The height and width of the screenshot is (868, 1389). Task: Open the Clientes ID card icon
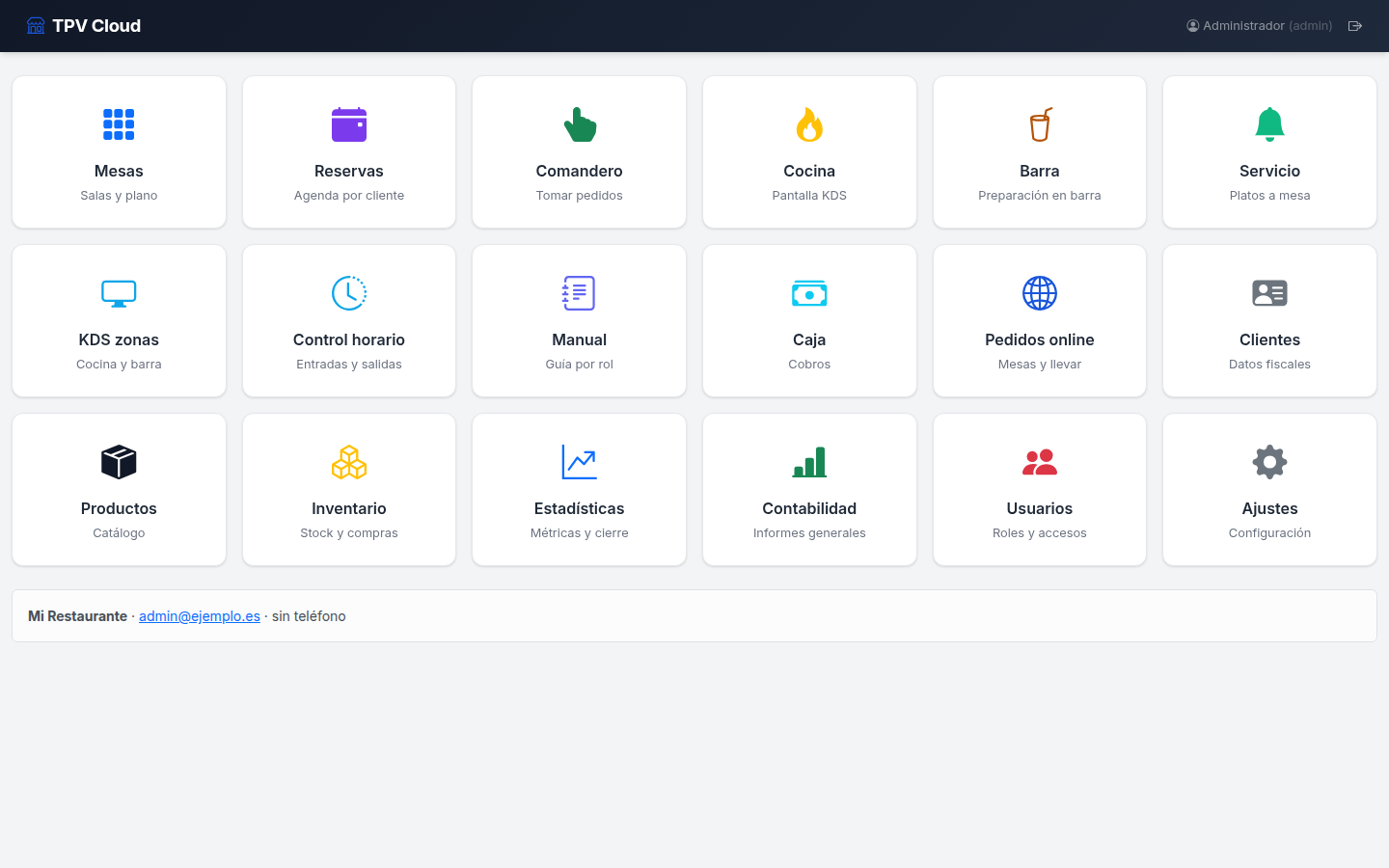pyautogui.click(x=1269, y=293)
